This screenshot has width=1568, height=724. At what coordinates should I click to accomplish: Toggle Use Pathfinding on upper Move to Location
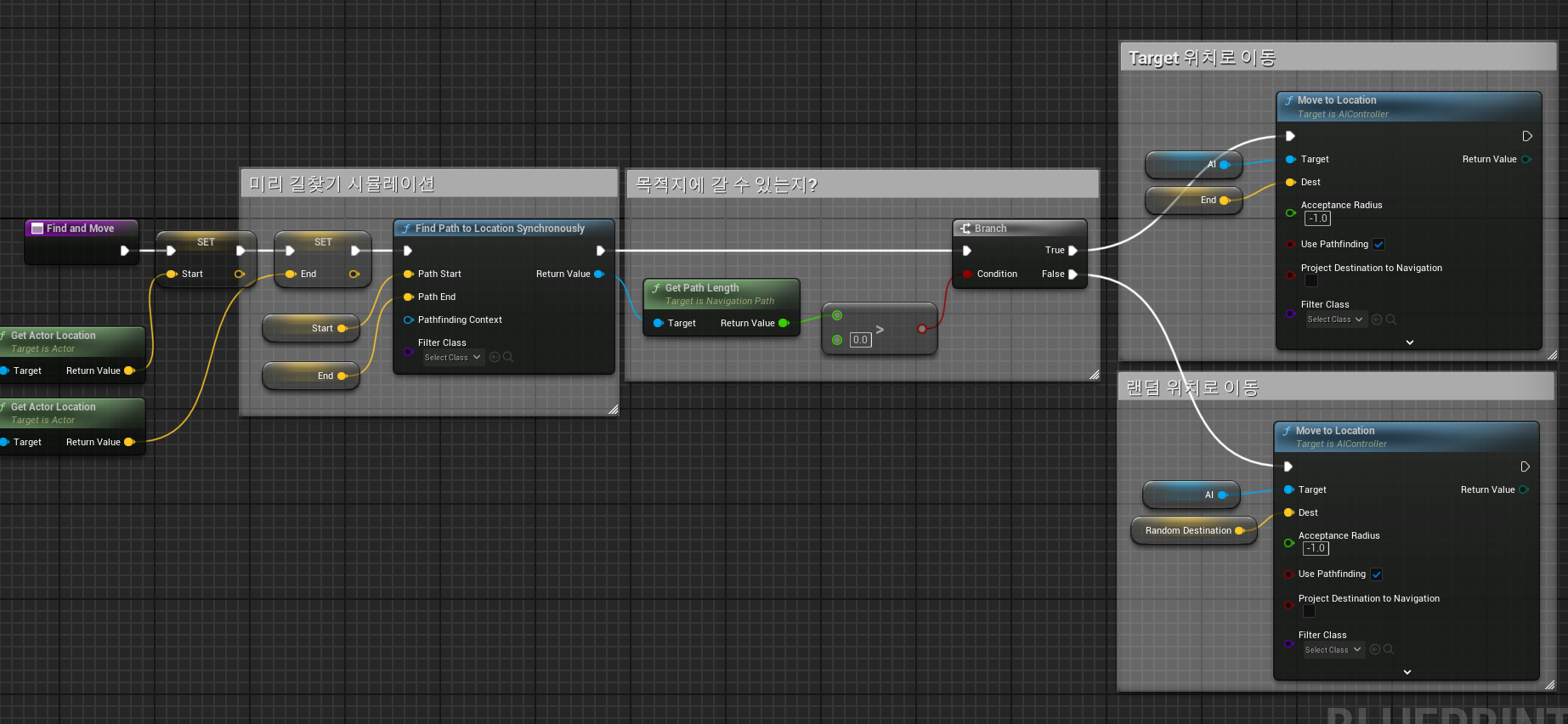click(x=1378, y=245)
